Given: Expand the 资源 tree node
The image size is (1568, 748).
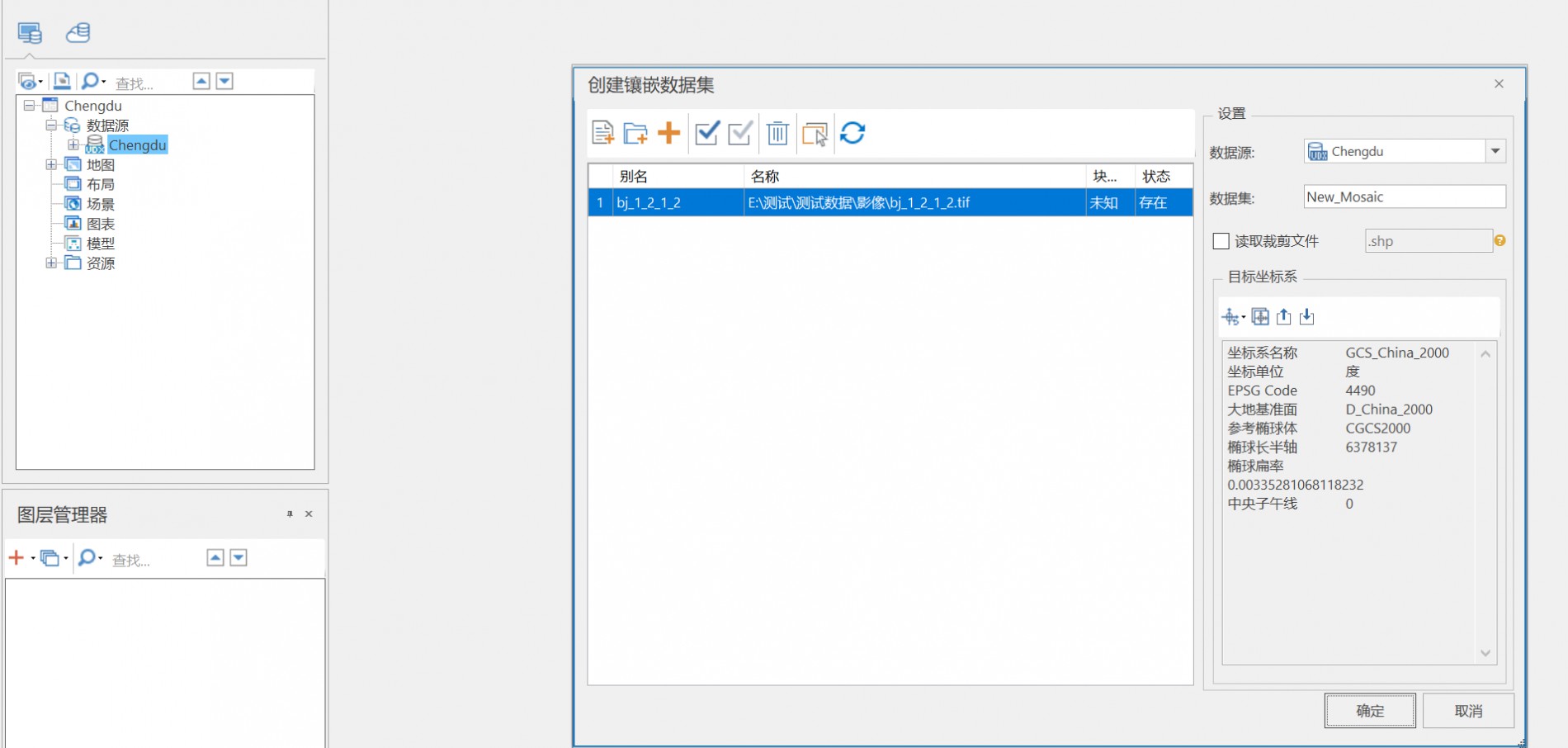Looking at the screenshot, I should coord(51,263).
